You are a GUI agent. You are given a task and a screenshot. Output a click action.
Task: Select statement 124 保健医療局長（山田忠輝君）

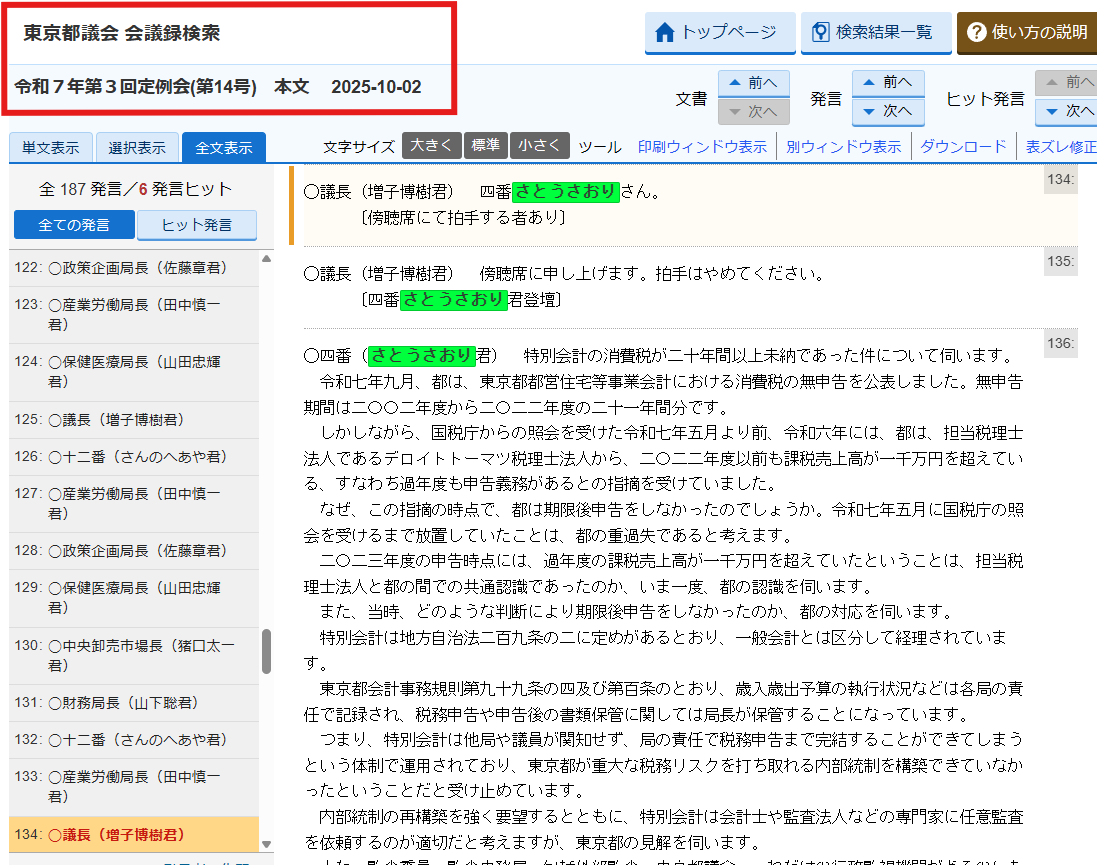tap(134, 372)
